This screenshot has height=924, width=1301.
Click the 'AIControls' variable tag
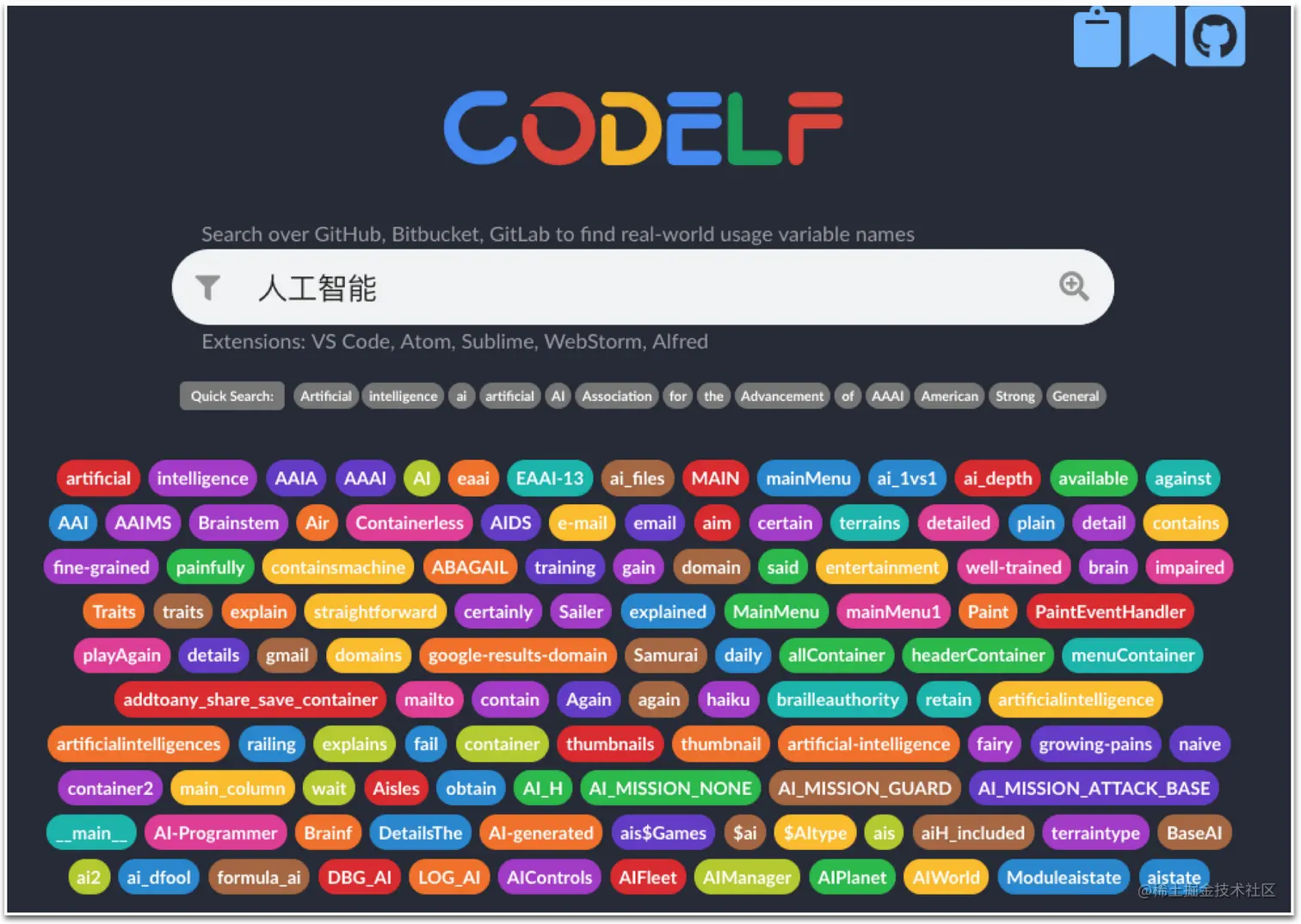[550, 878]
